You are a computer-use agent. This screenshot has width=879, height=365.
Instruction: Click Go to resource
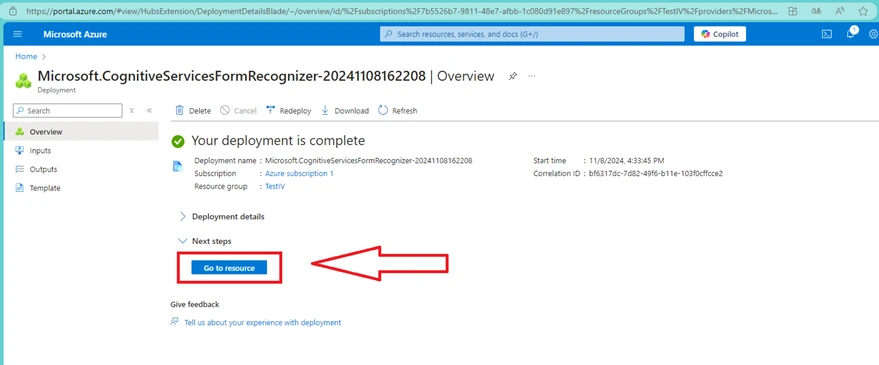pyautogui.click(x=229, y=268)
